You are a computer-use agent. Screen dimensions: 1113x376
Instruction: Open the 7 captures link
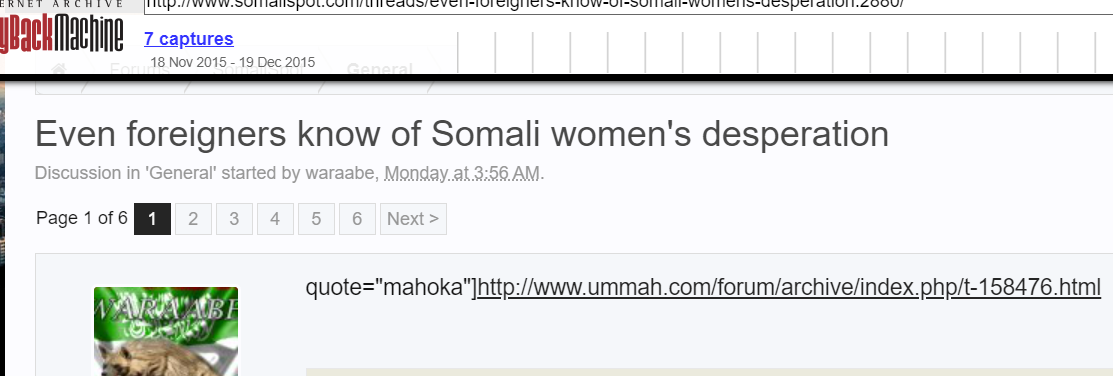(x=189, y=38)
